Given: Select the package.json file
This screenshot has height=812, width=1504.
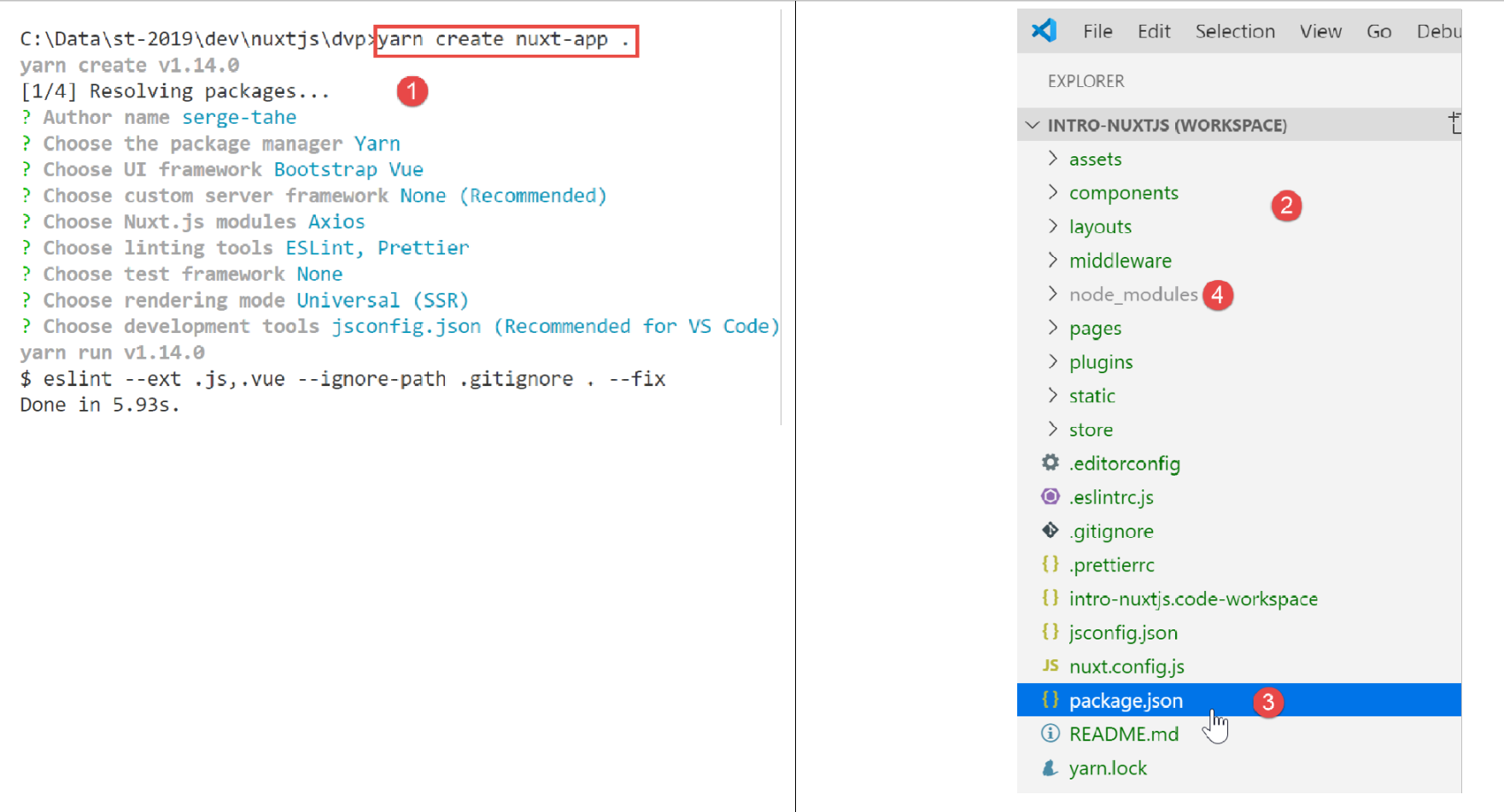Looking at the screenshot, I should 1126,701.
